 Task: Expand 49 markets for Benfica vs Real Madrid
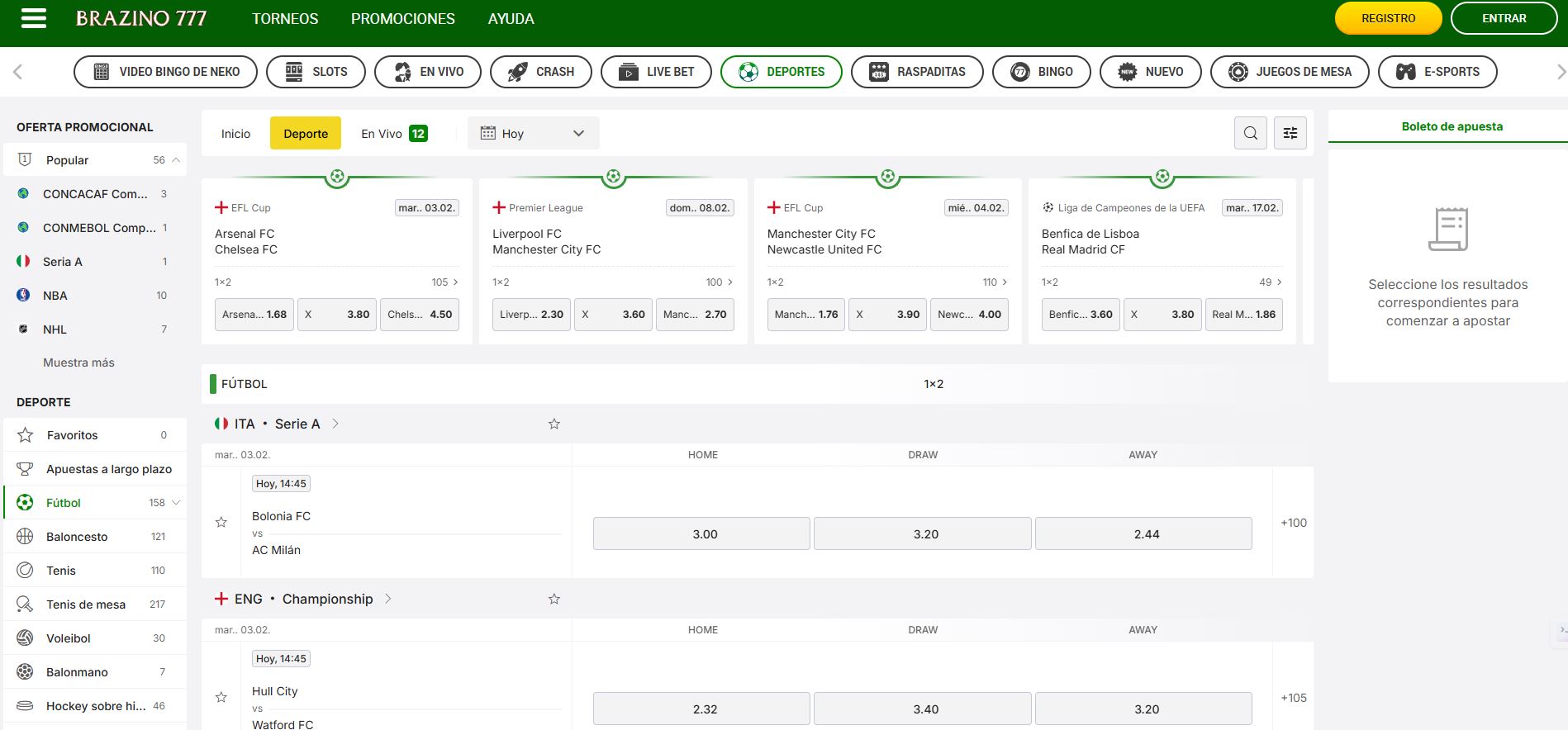coord(1271,282)
